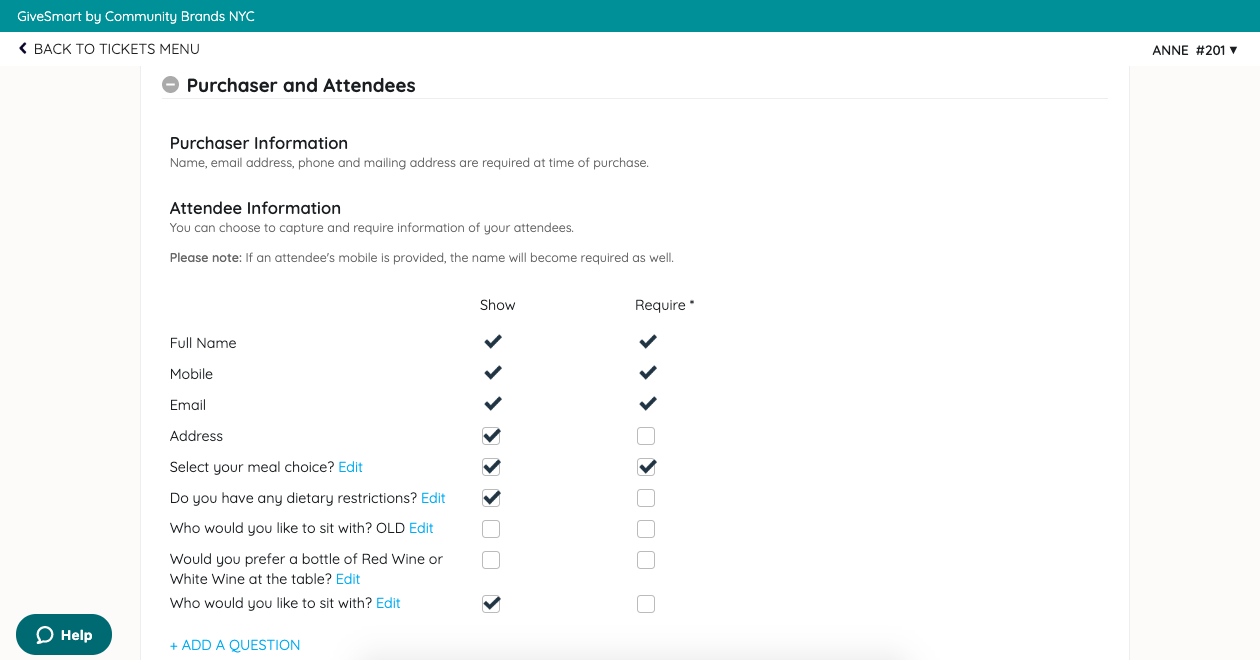This screenshot has height=660, width=1260.
Task: Click the Help chat bubble icon
Action: [45, 635]
